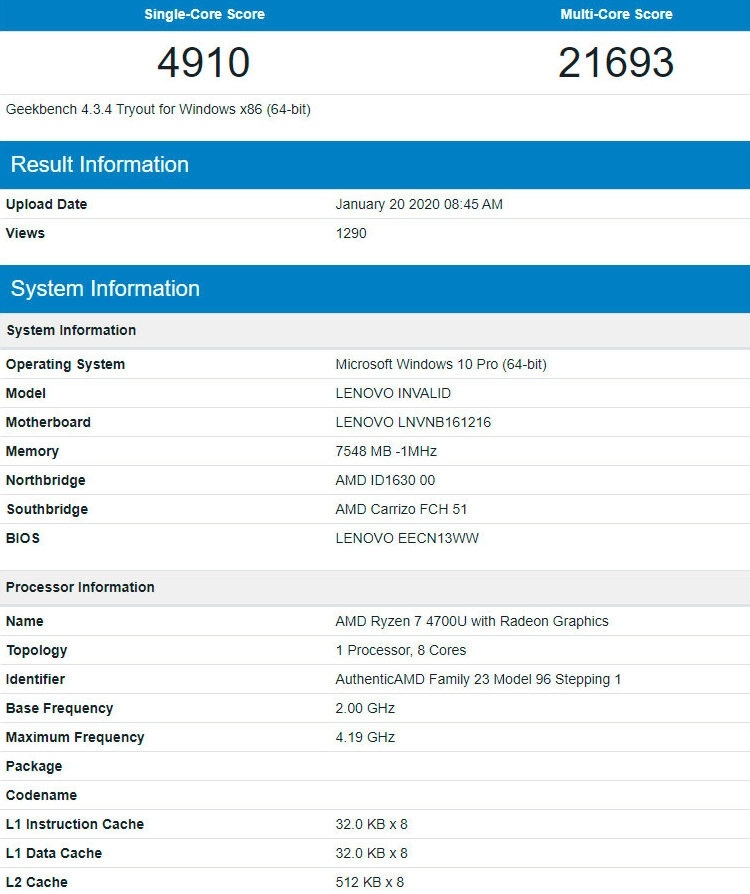
Task: Select the 1 Processor, 8 Cores value
Action: (400, 651)
